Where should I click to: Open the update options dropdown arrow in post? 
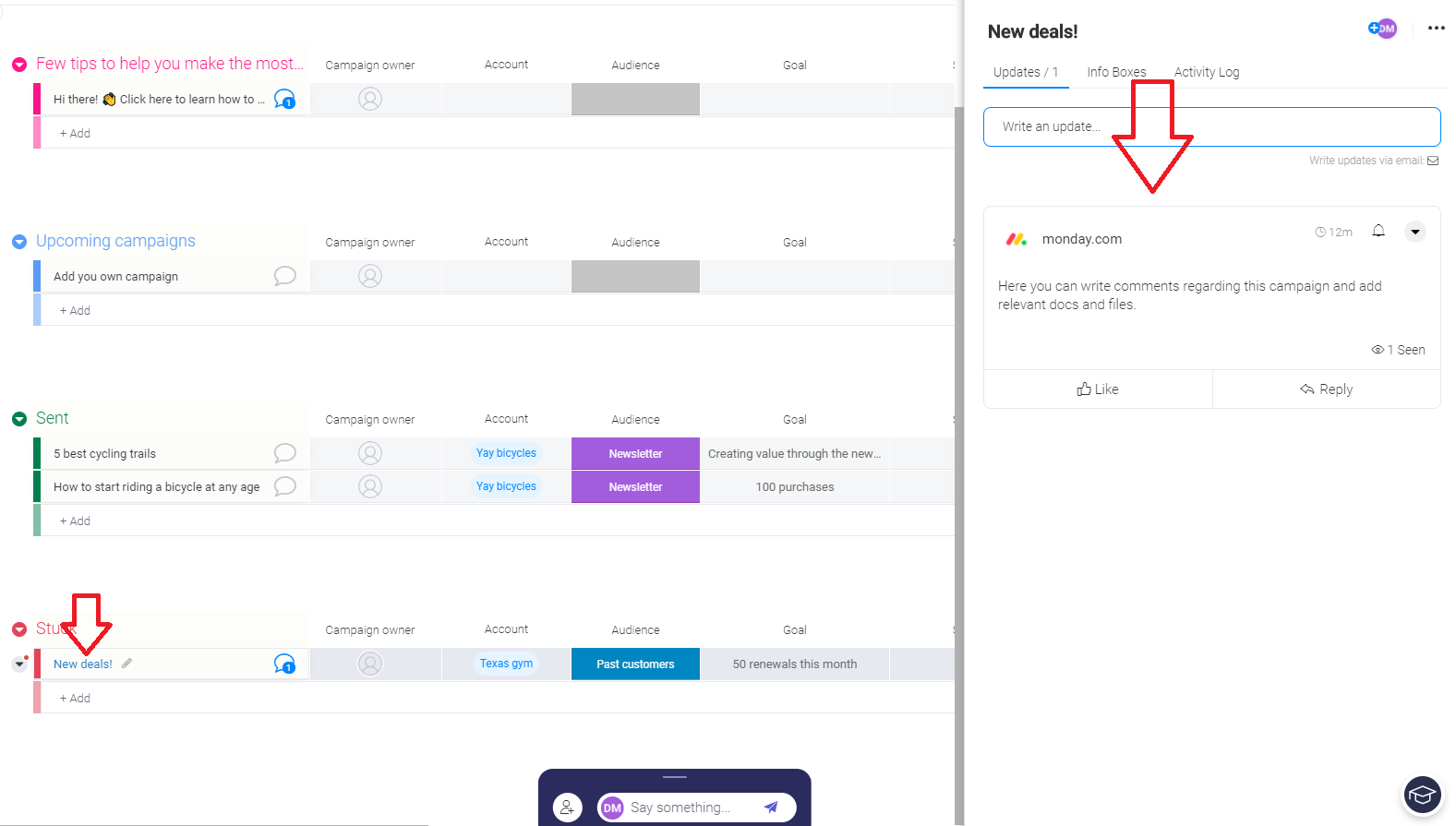click(1415, 232)
